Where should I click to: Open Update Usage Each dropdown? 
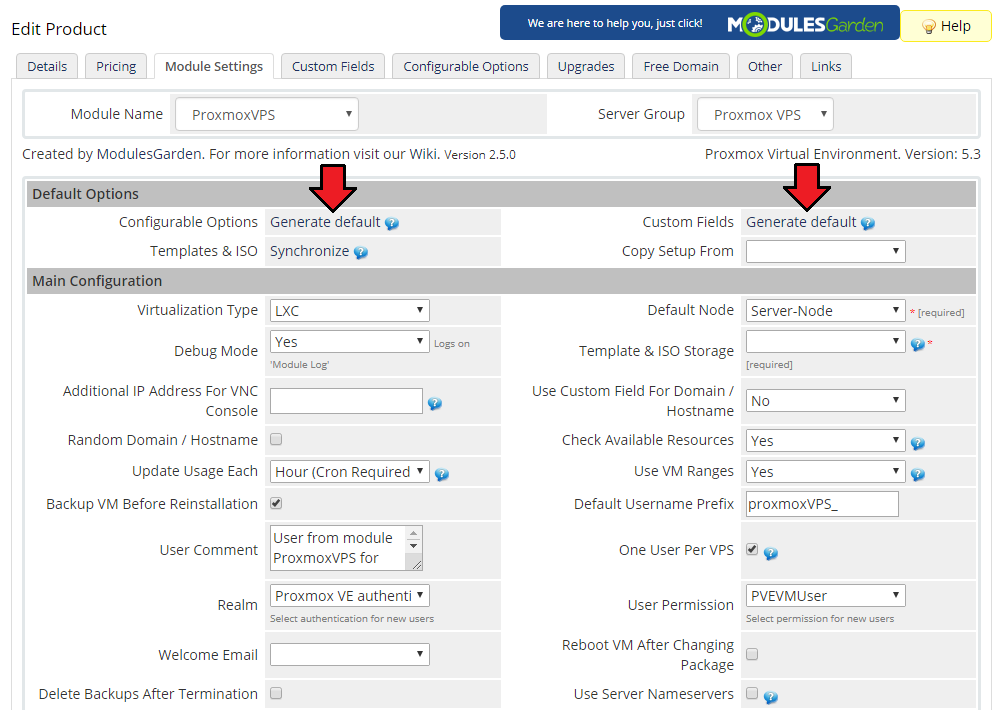349,471
